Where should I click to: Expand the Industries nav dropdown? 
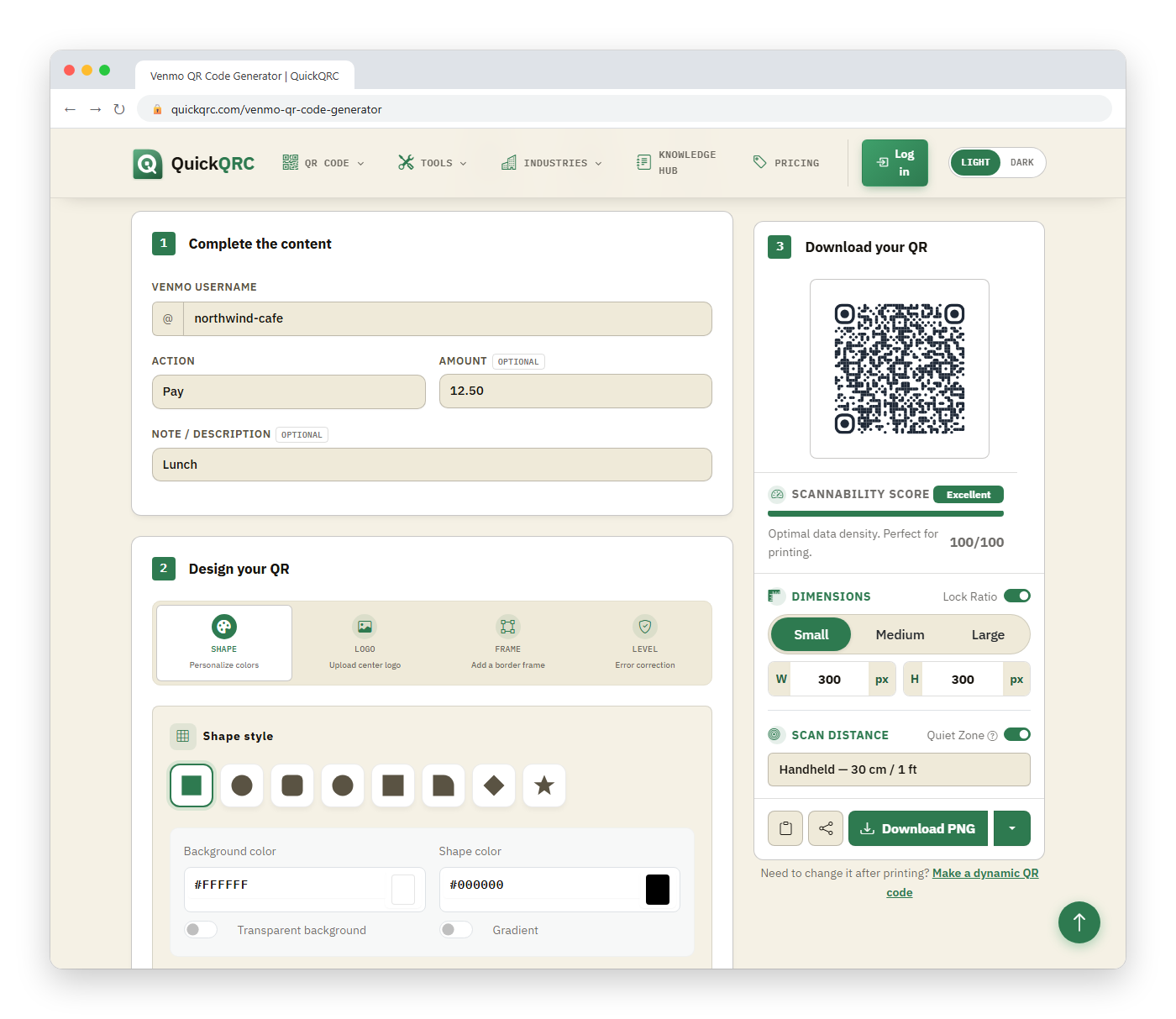pos(552,163)
